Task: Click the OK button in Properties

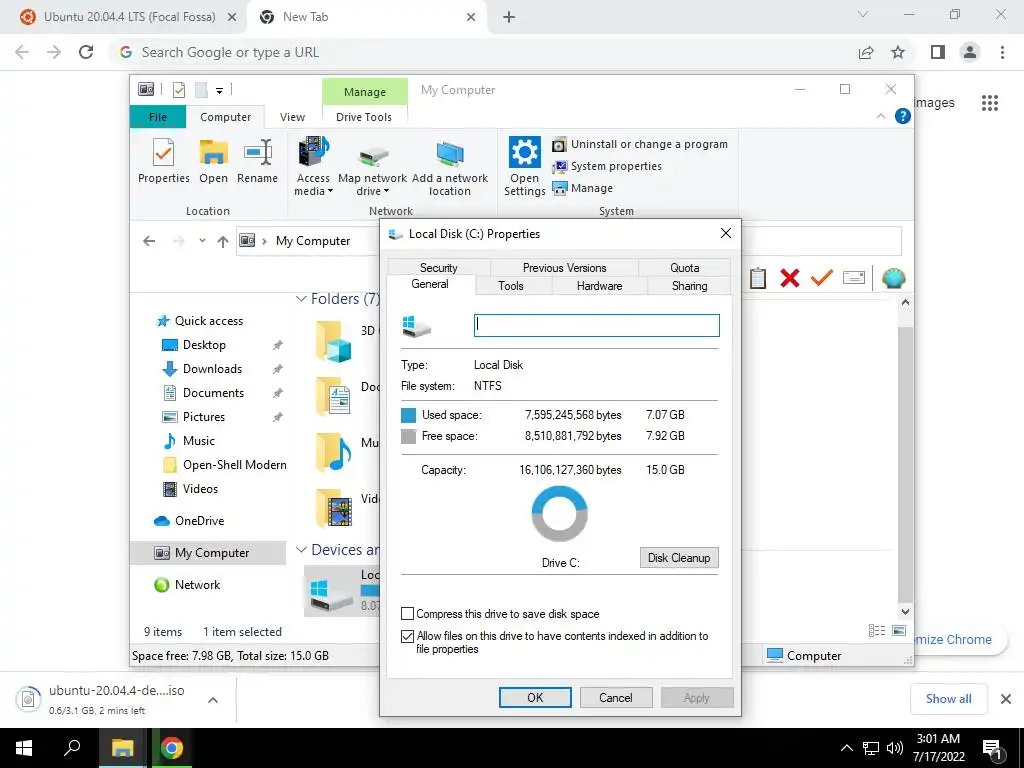Action: (x=535, y=697)
